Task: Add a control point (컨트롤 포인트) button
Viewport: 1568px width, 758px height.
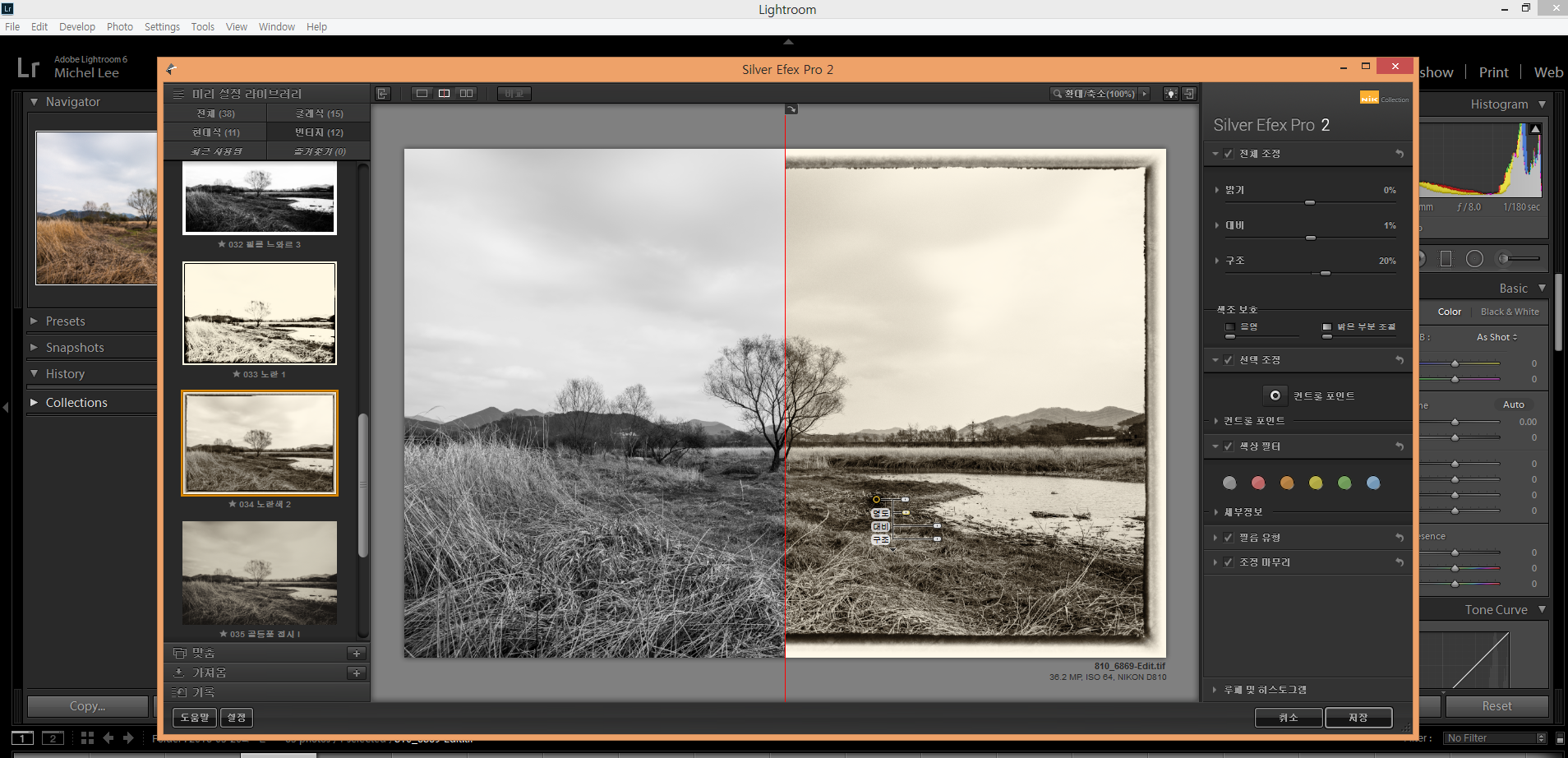Action: 1275,395
